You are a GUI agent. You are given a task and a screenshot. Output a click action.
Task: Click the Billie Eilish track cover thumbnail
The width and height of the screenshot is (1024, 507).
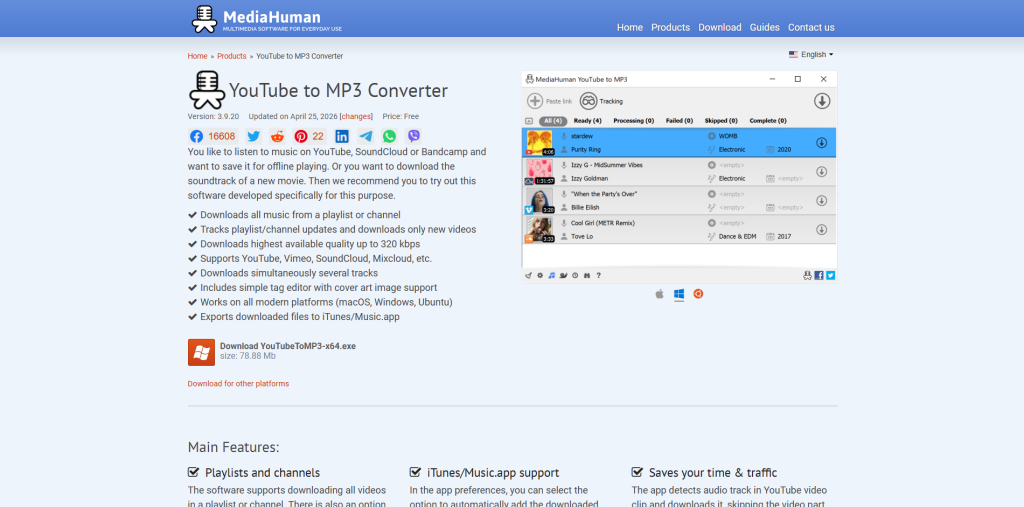[x=539, y=201]
